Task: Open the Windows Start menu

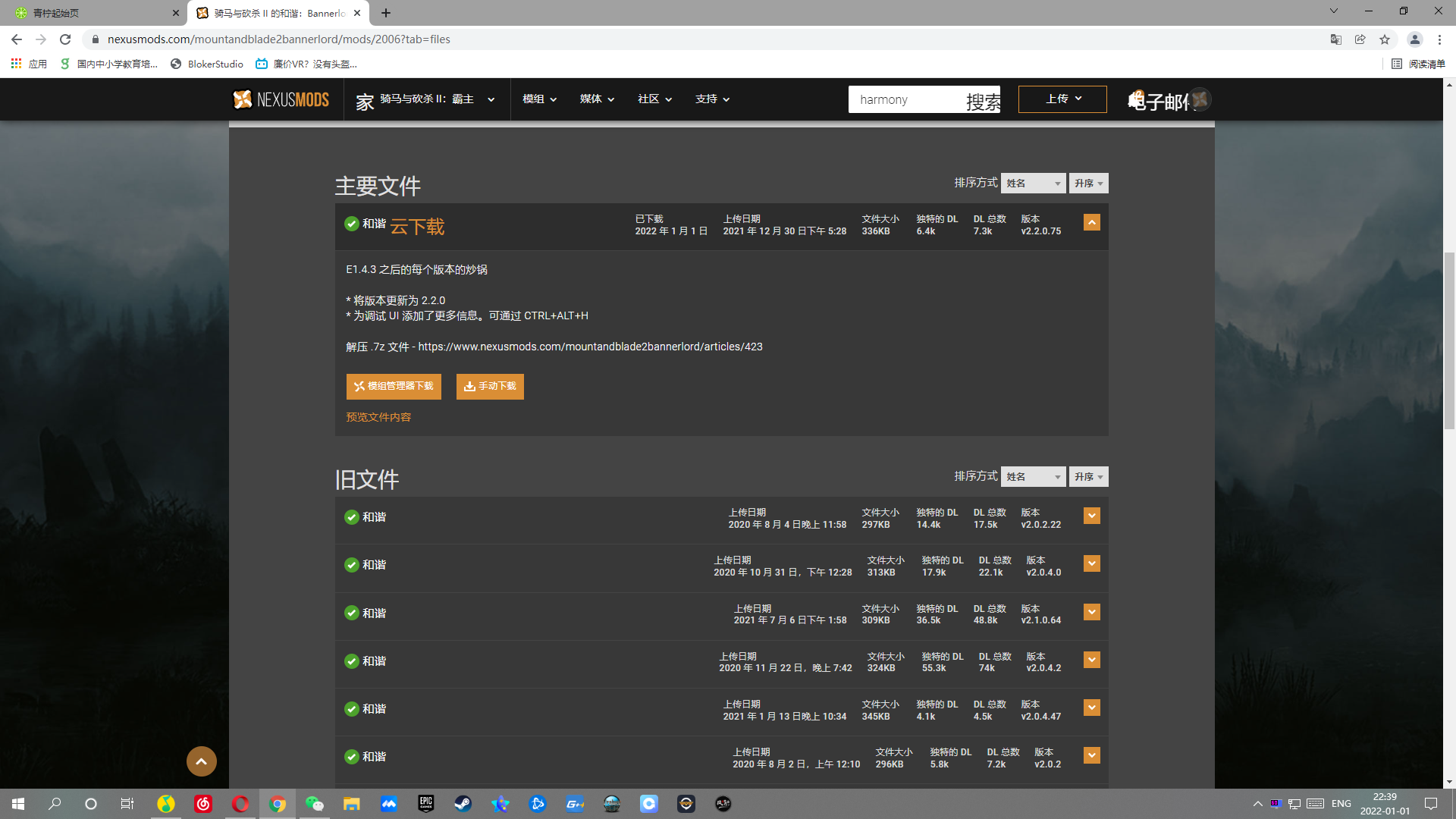Action: (x=18, y=804)
